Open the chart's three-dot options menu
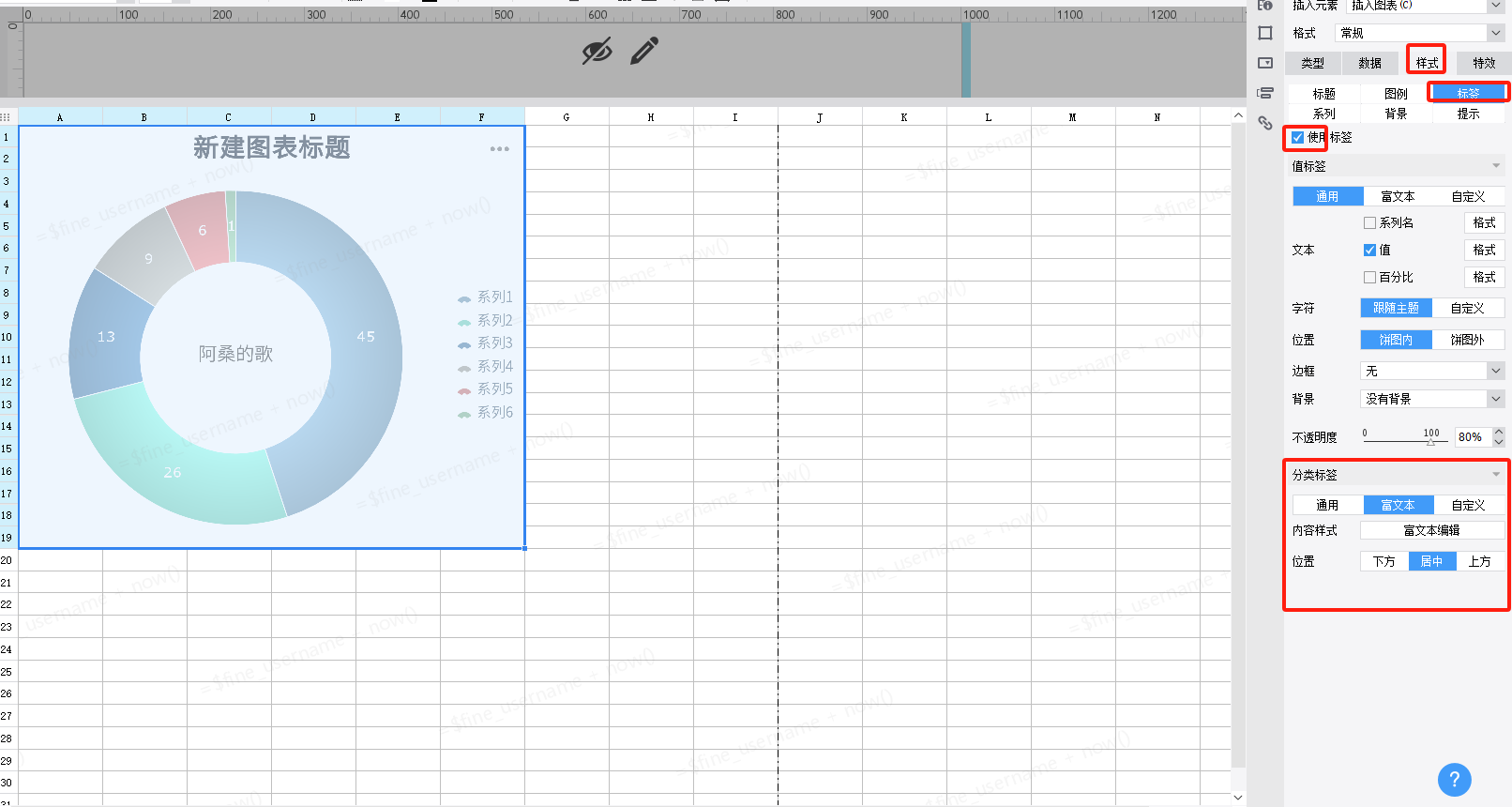The width and height of the screenshot is (1512, 807). (499, 149)
